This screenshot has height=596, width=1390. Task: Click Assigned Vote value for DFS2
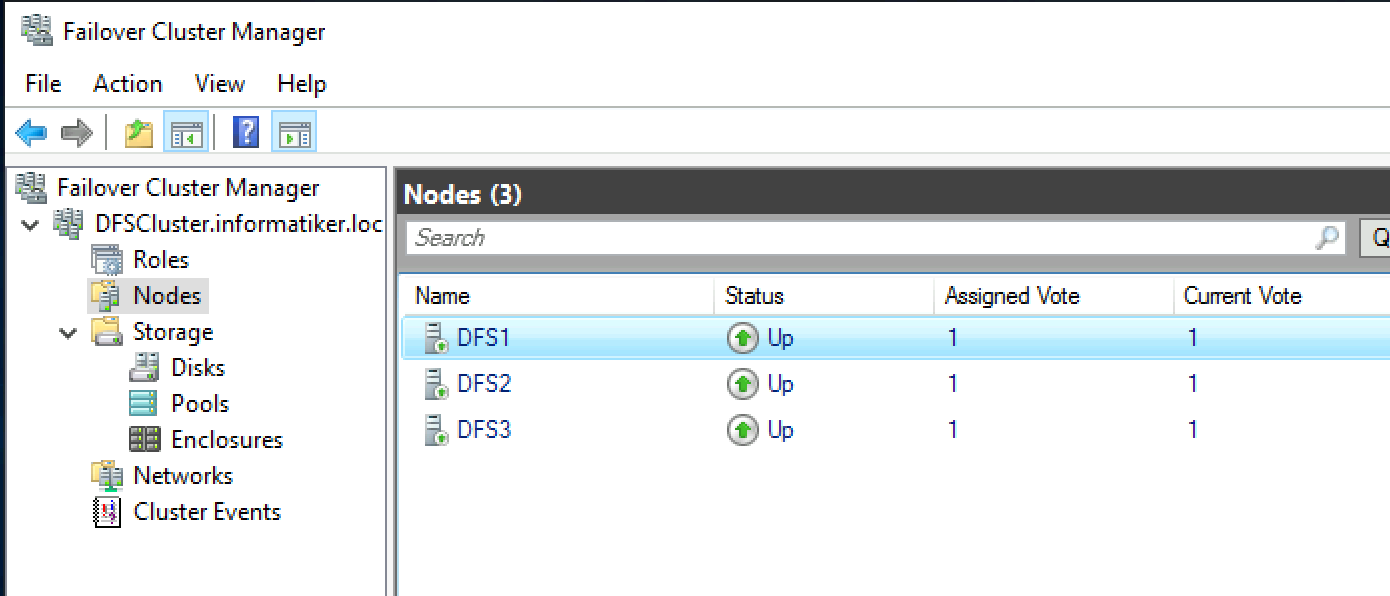click(953, 384)
